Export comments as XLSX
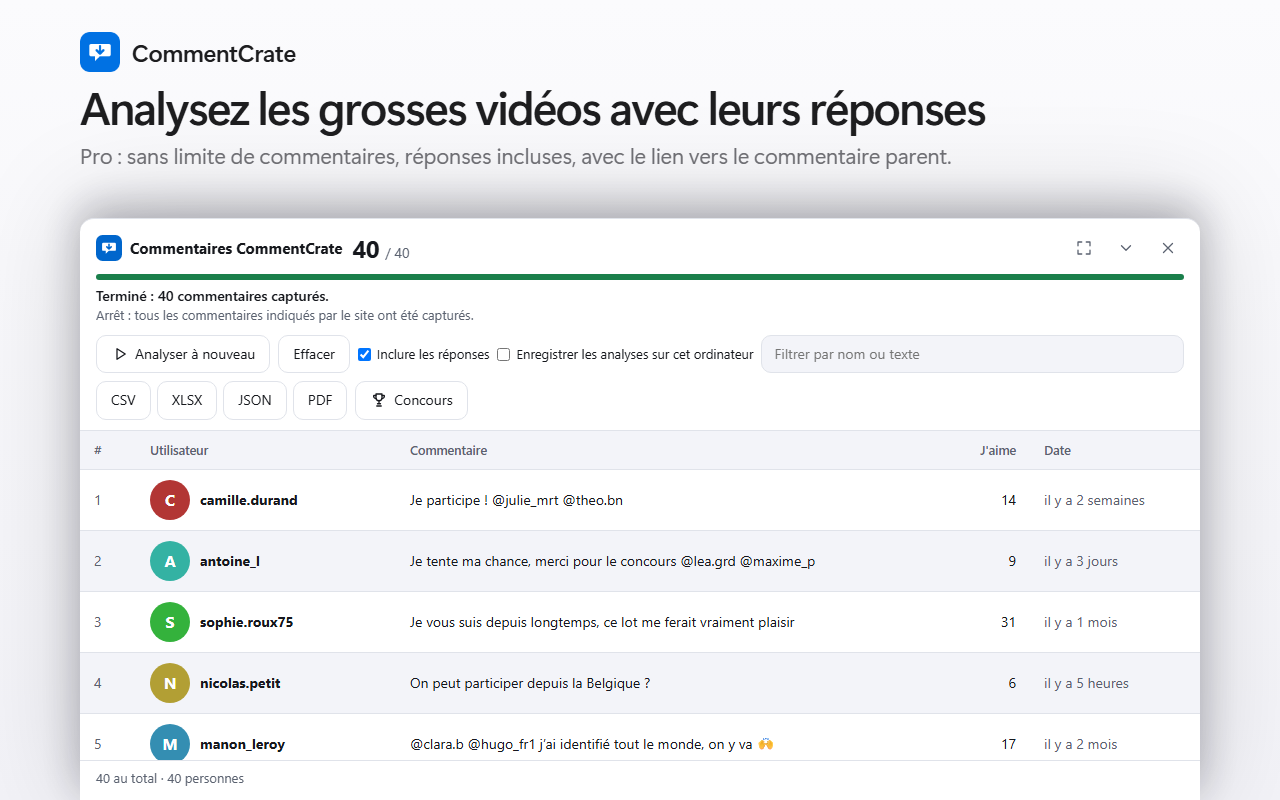The height and width of the screenshot is (800, 1280). click(187, 400)
